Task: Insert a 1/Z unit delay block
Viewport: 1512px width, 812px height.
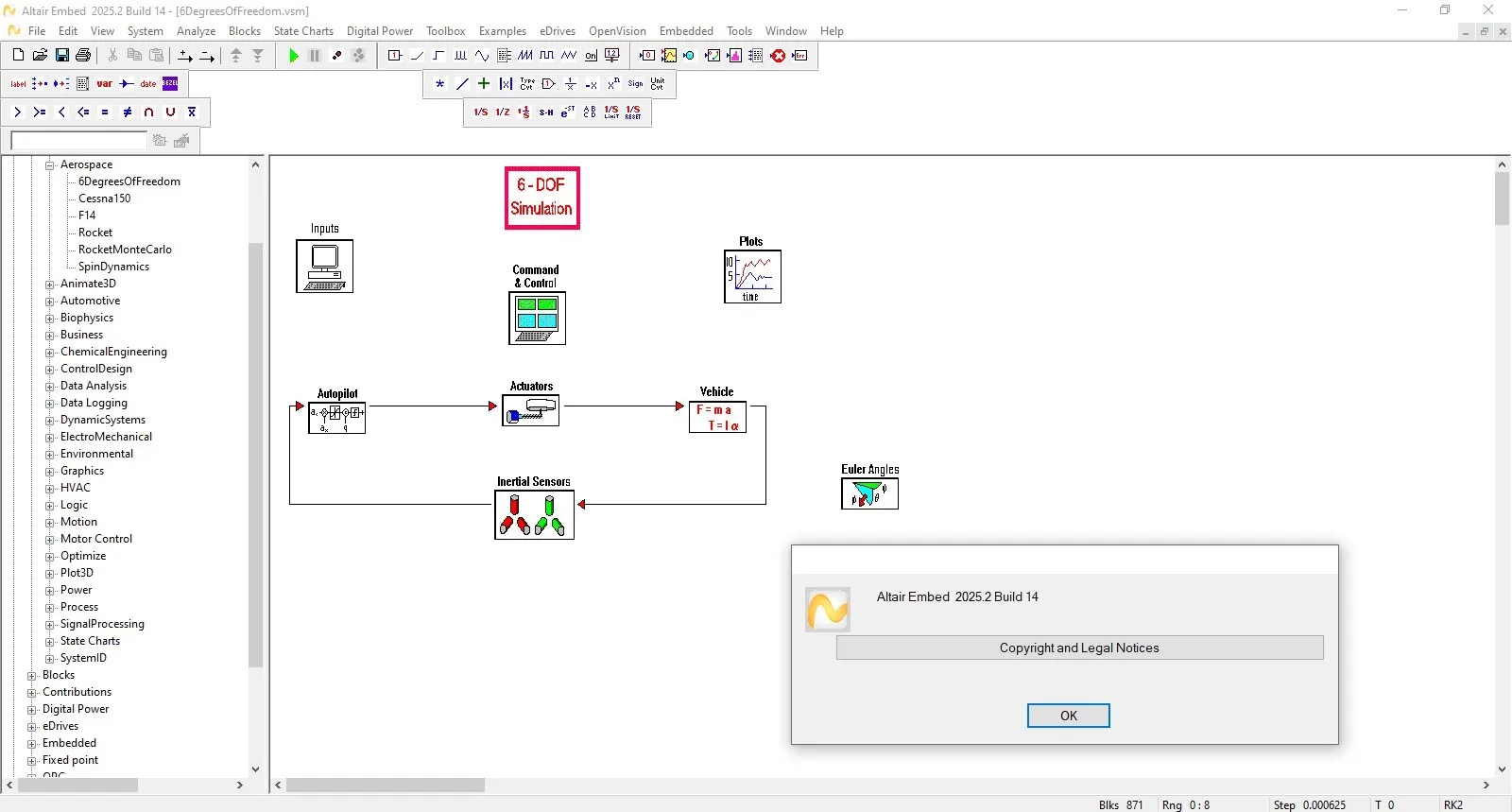Action: (503, 112)
